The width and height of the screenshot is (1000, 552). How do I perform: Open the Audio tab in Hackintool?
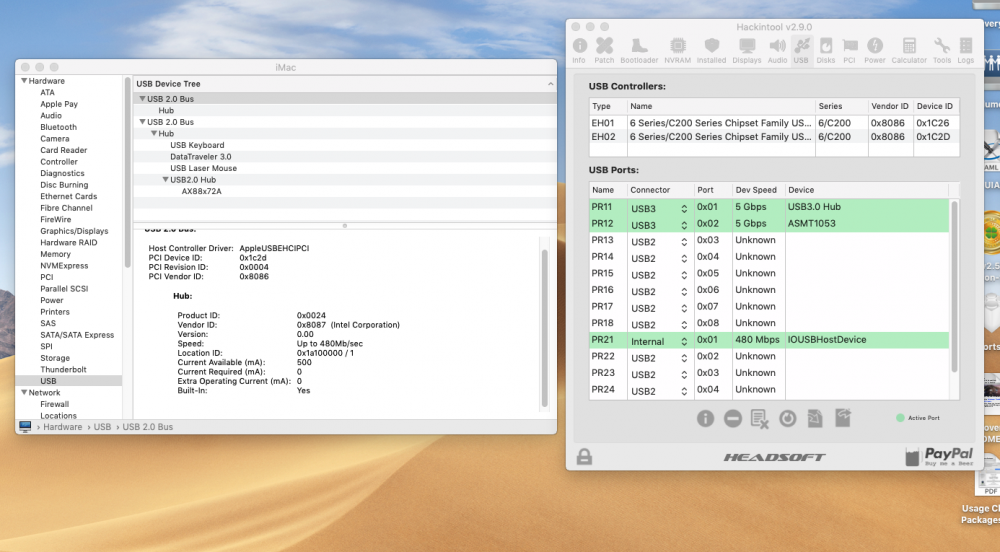click(x=777, y=50)
